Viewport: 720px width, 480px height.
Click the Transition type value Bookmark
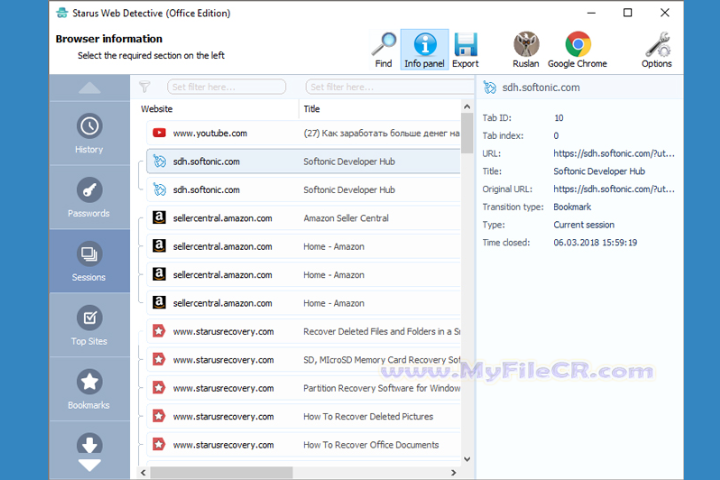[x=572, y=207]
